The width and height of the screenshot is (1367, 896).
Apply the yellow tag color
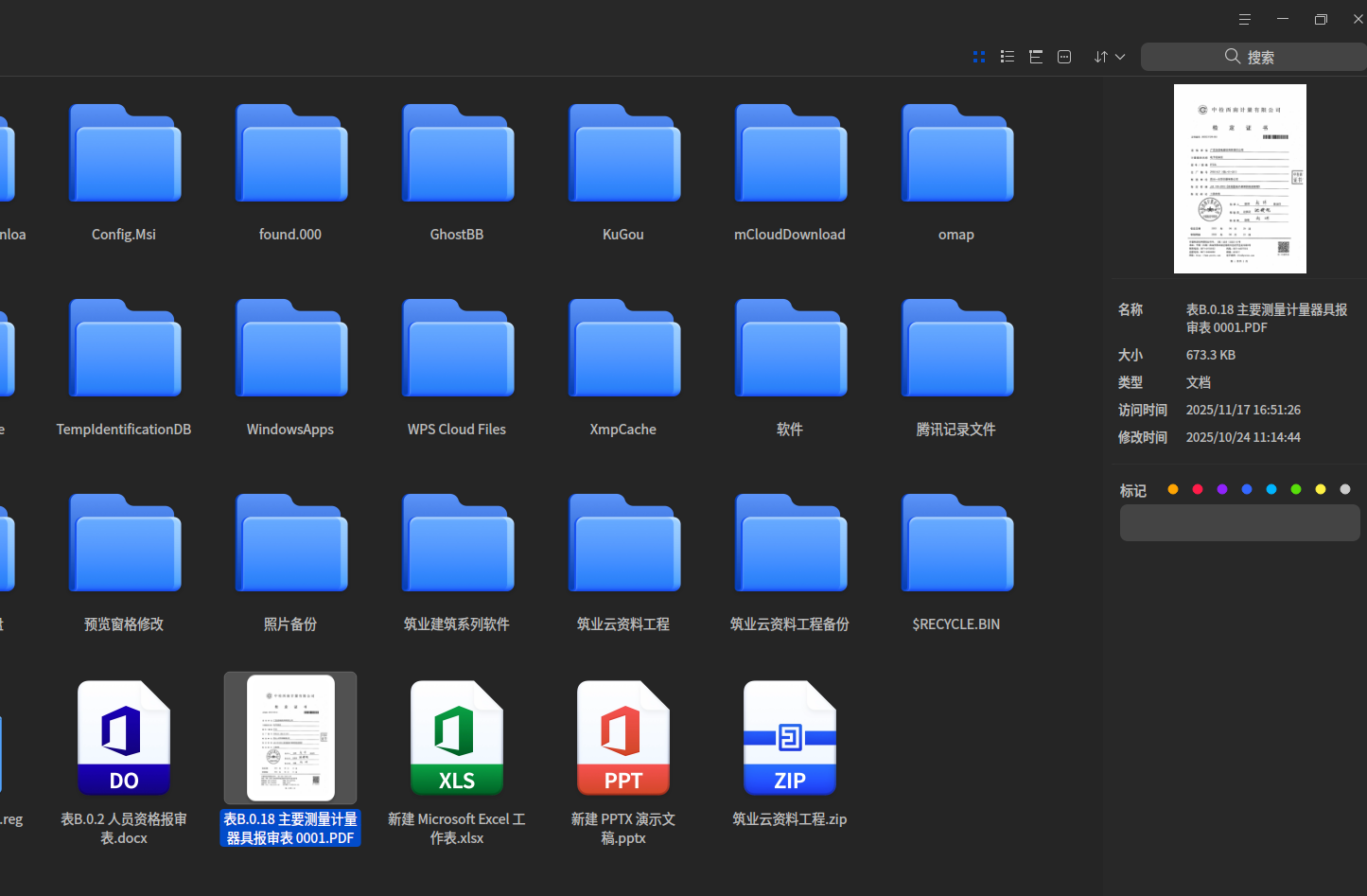pos(1321,489)
